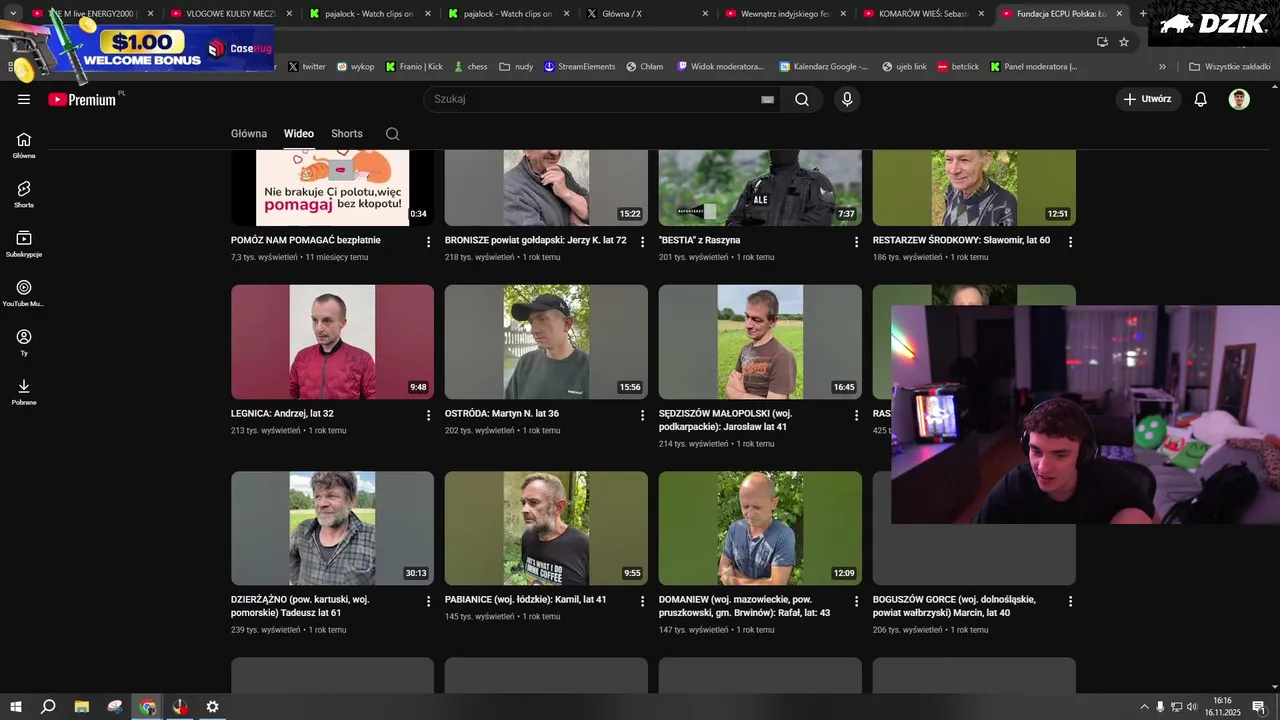Open more options for PABIANICE Kamil video

(x=643, y=601)
